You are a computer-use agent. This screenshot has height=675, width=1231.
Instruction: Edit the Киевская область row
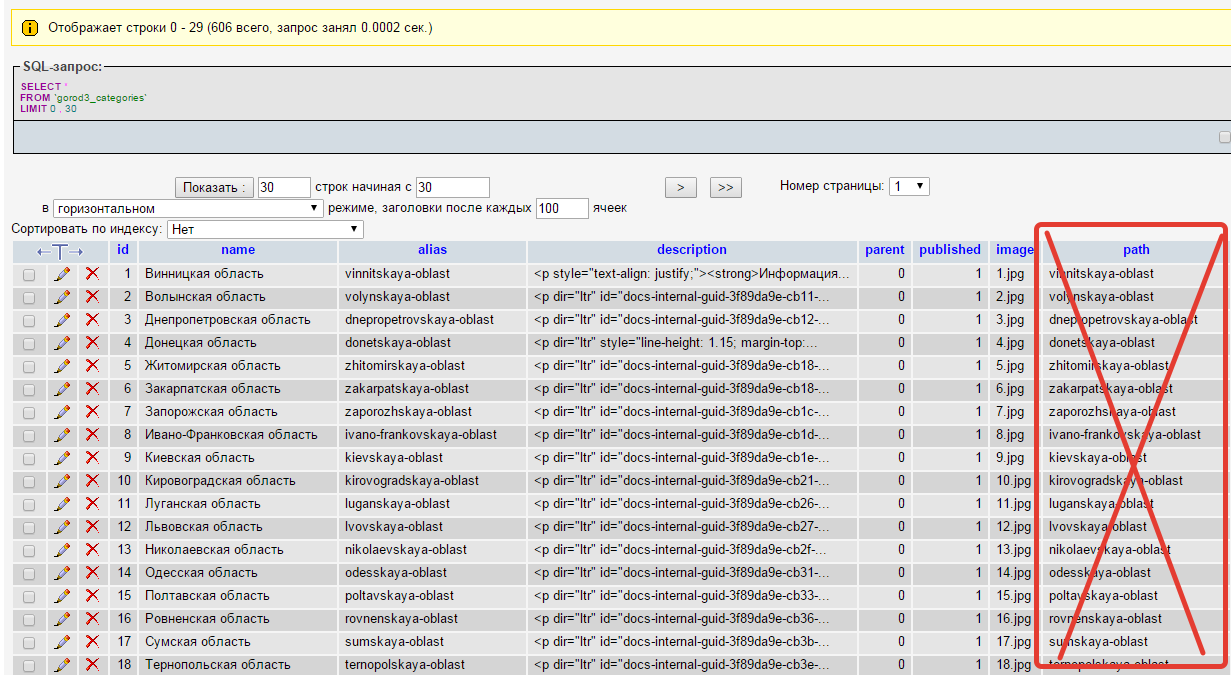[62, 458]
